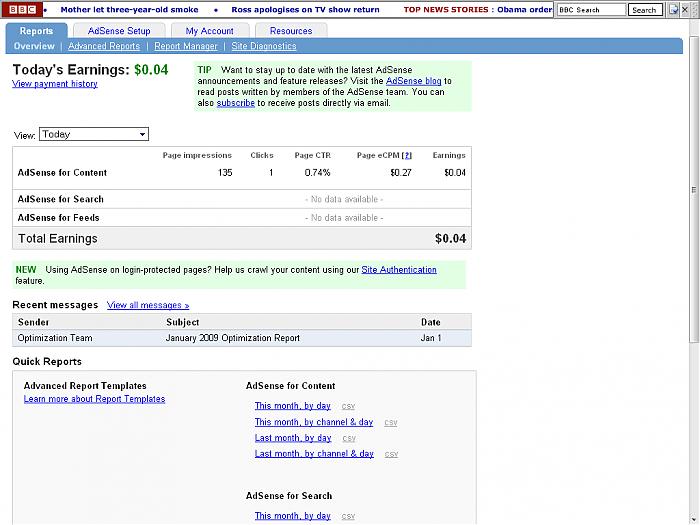Open 'Ross apologises on TV show return' headline
The image size is (700, 525).
click(x=305, y=9)
